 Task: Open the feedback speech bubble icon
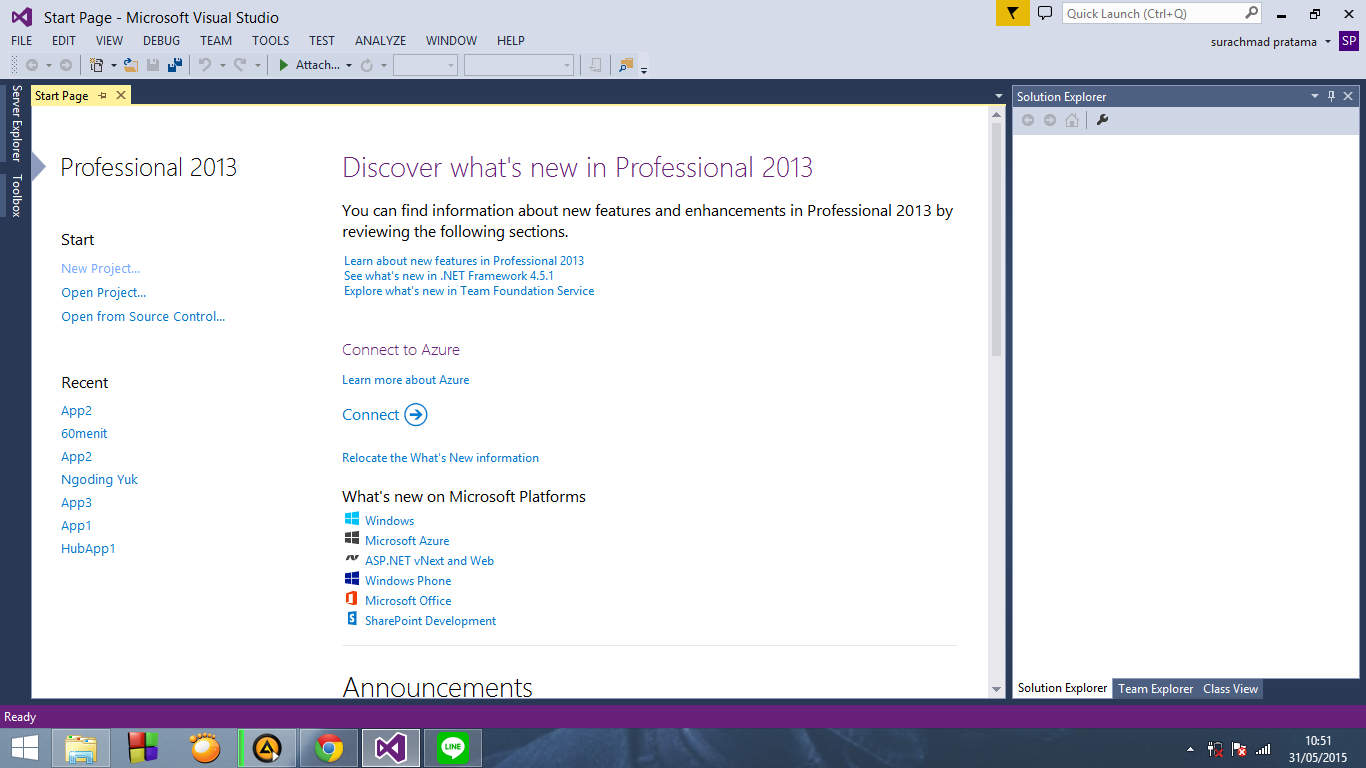pos(1045,13)
